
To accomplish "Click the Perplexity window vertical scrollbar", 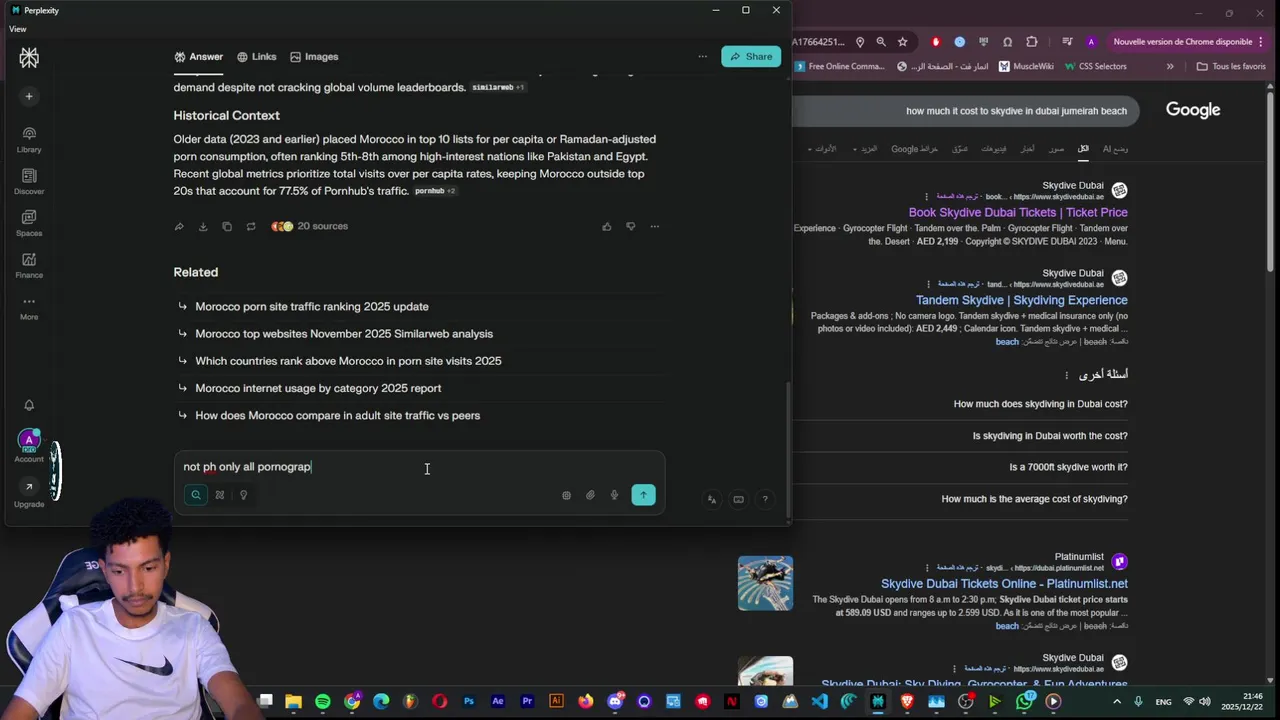I will (x=788, y=448).
